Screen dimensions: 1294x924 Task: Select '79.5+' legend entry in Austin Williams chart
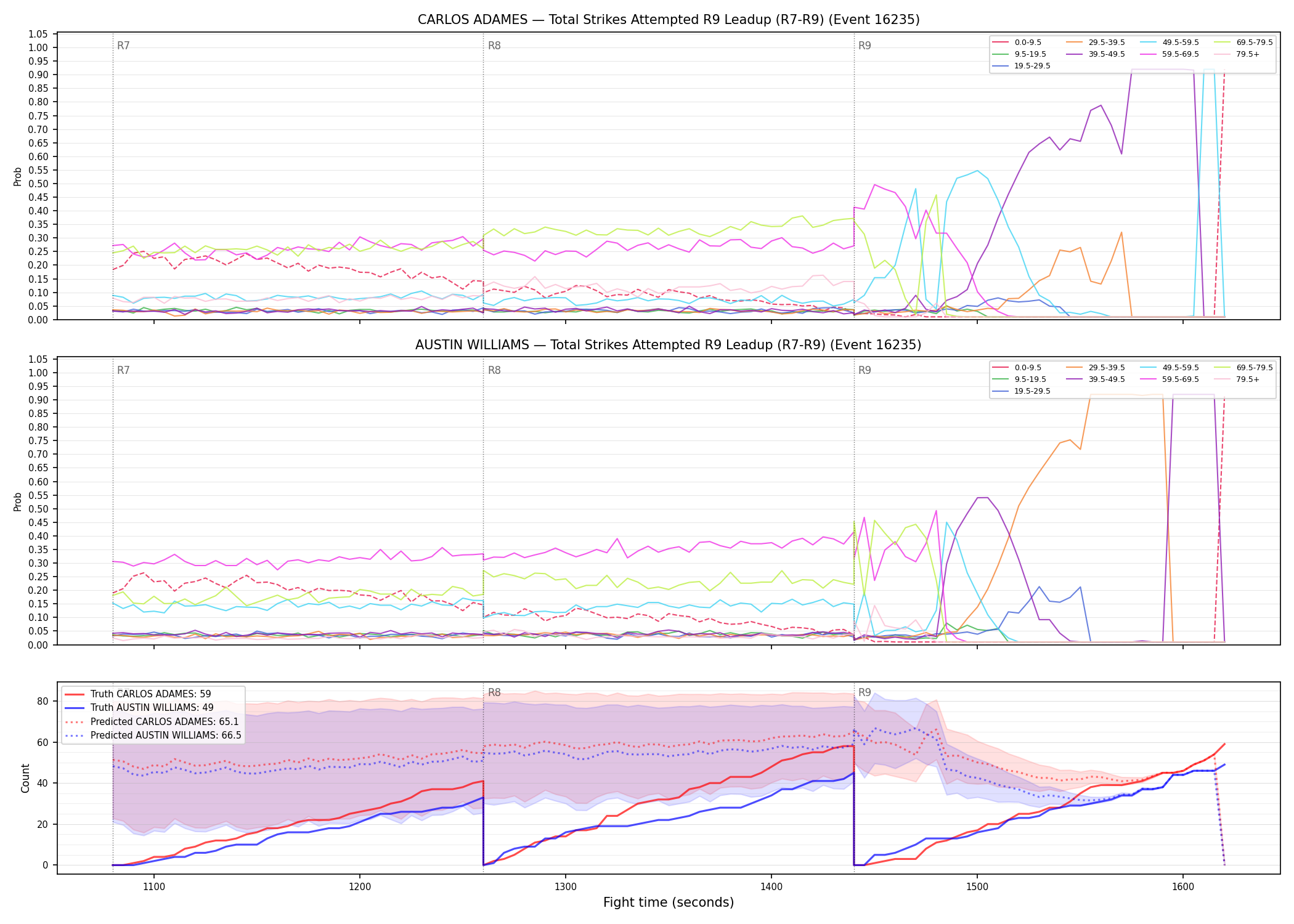1237,379
